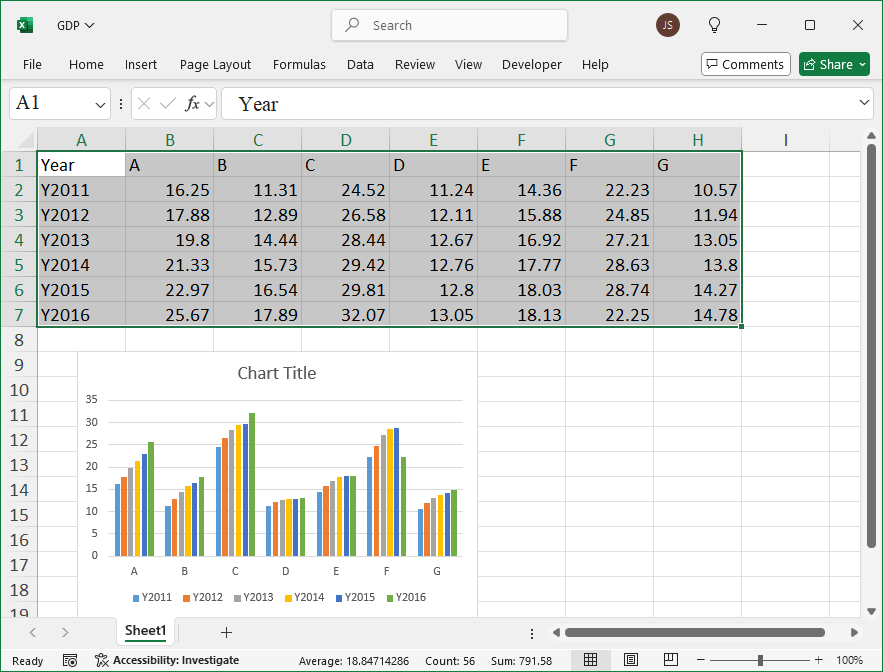Expand the formula bar with its chevron

tap(864, 103)
